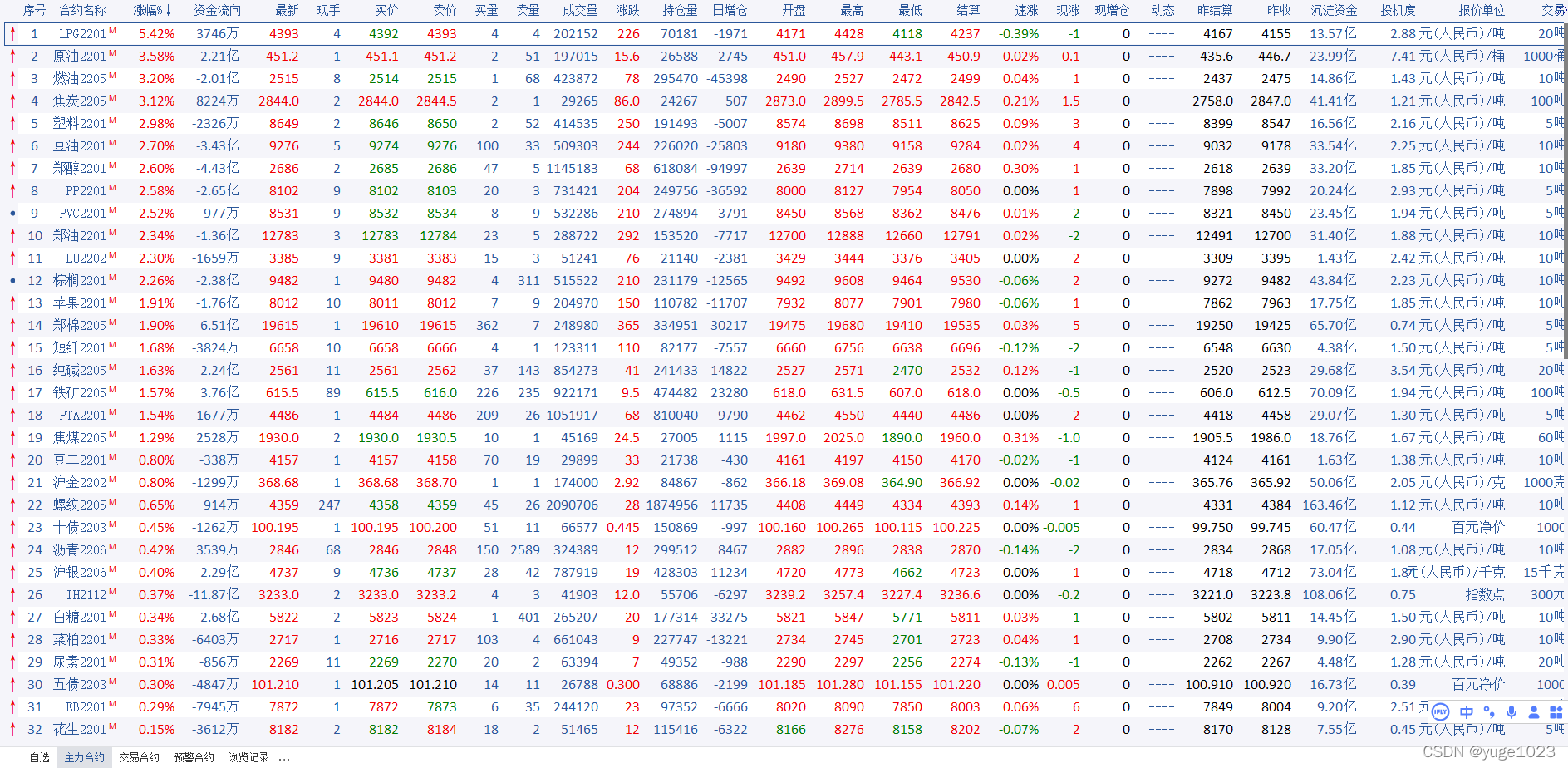Toggle Chinese input mode 中 icon

[1466, 712]
